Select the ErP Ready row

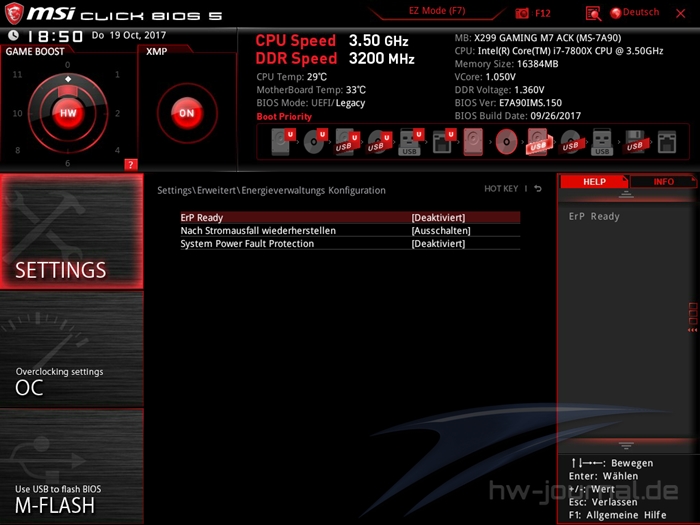[x=350, y=217]
